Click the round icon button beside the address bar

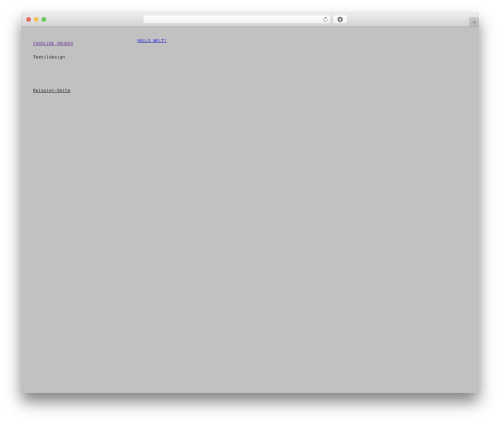pyautogui.click(x=340, y=19)
